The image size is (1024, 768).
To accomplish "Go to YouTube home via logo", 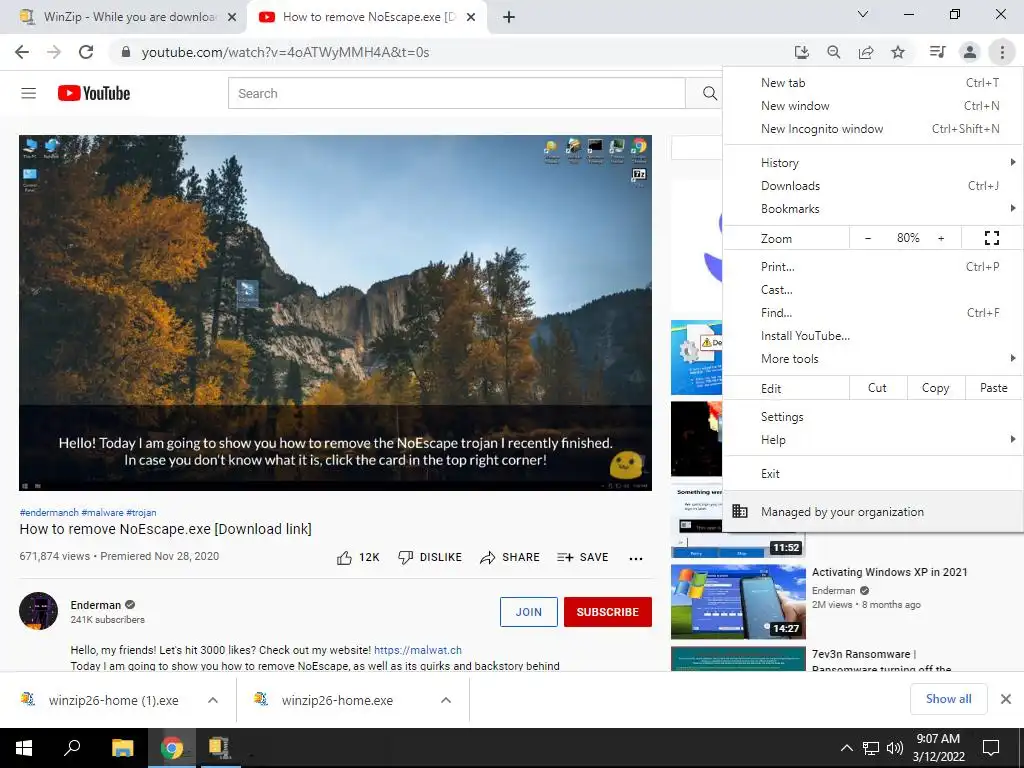I will pyautogui.click(x=94, y=93).
